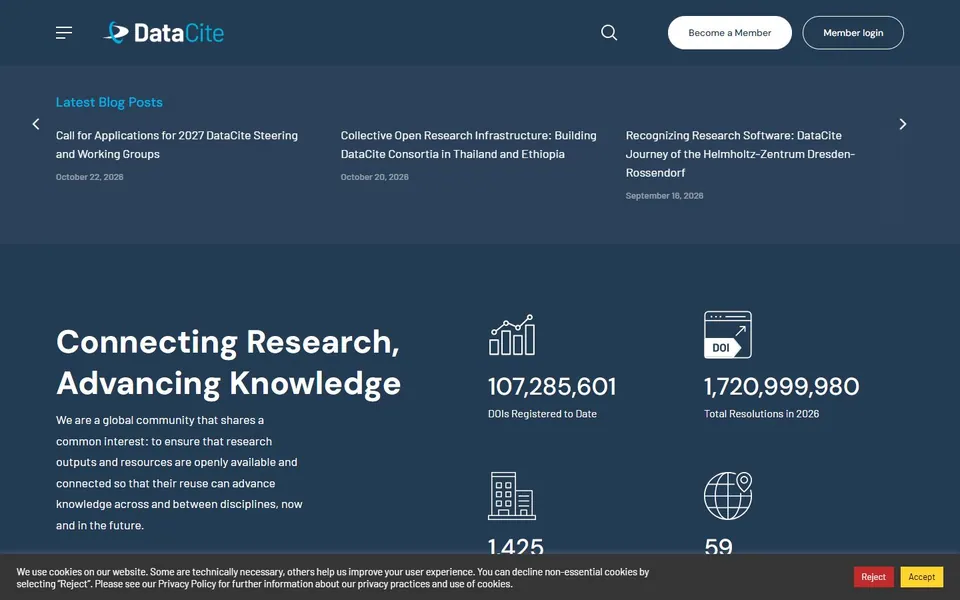This screenshot has width=960, height=600.
Task: Accept cookies in the banner
Action: [x=921, y=577]
